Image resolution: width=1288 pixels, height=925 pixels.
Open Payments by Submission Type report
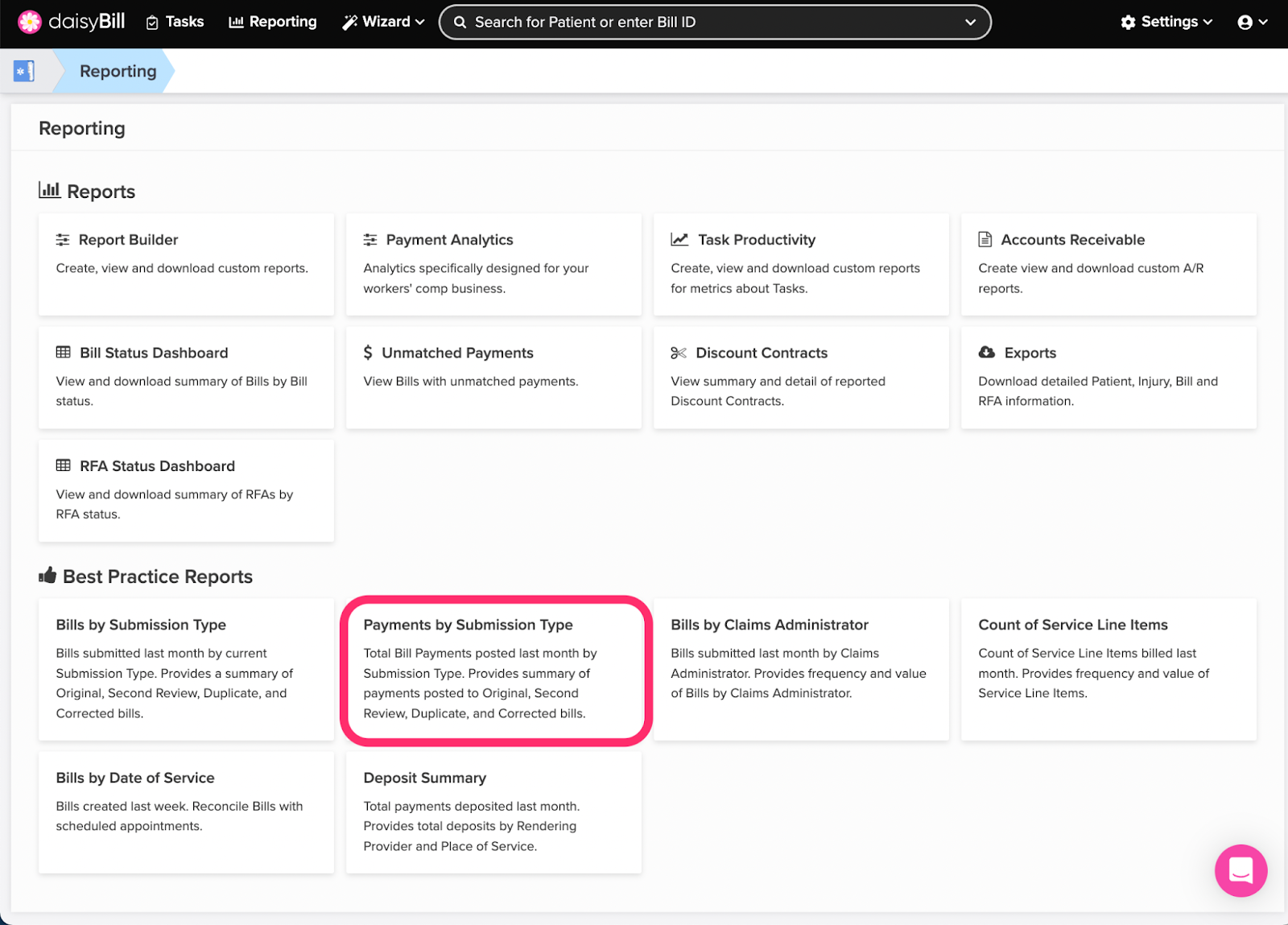[468, 625]
